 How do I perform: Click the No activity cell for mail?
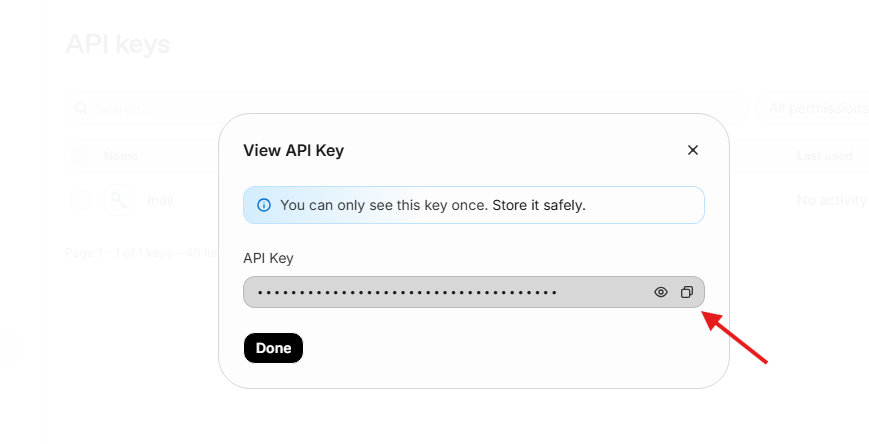832,200
